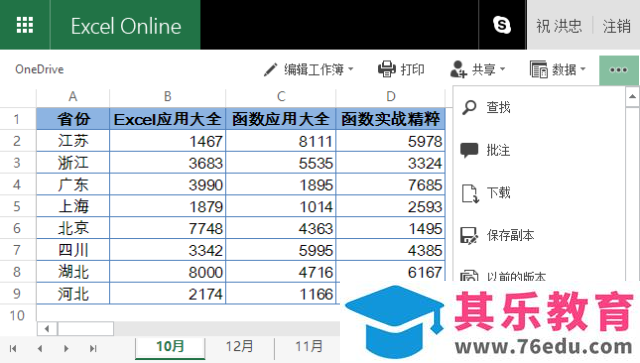
Task: Click cell 湖北
Action: tap(73, 272)
